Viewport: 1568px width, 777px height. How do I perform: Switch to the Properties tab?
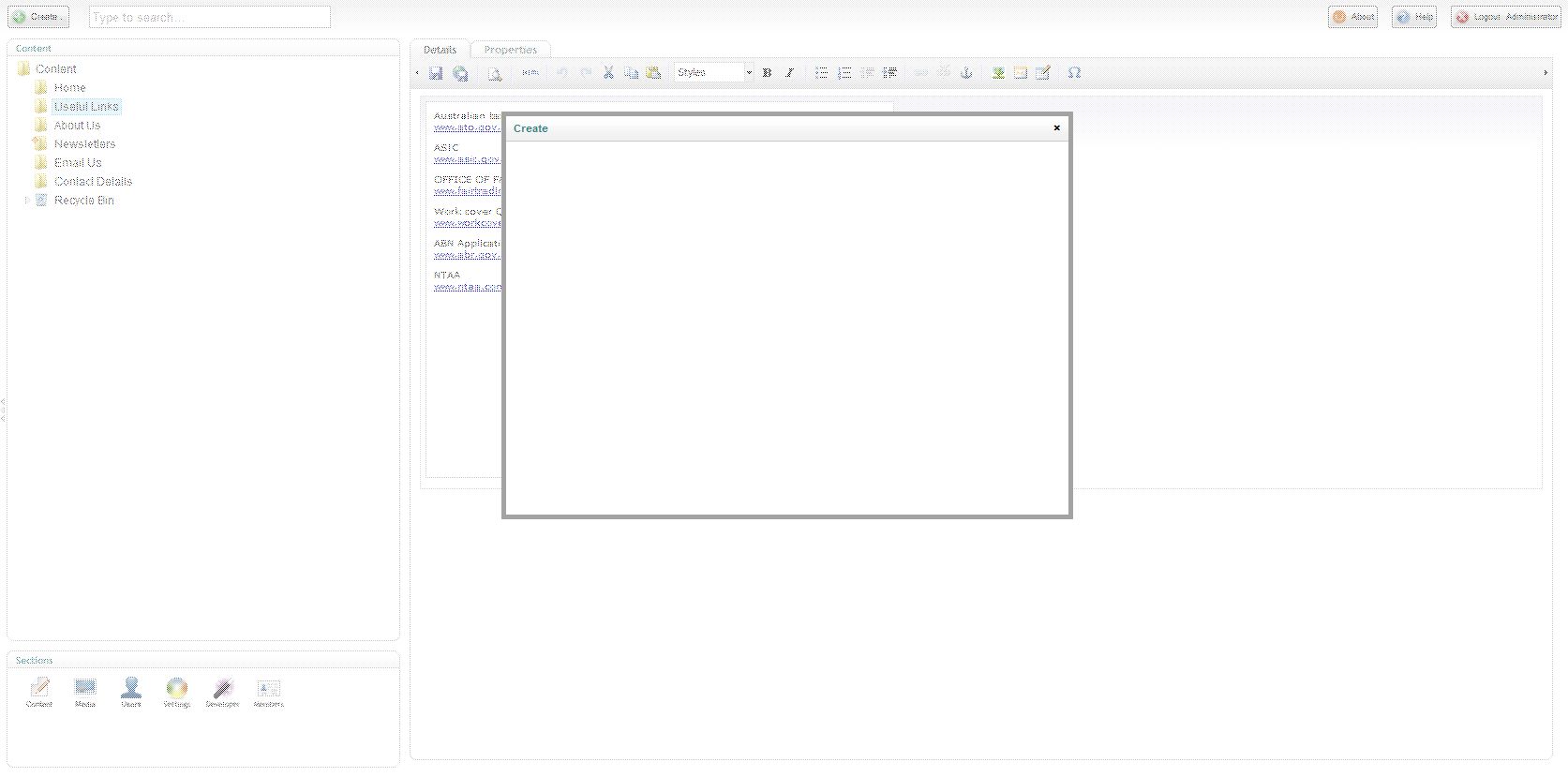point(510,50)
